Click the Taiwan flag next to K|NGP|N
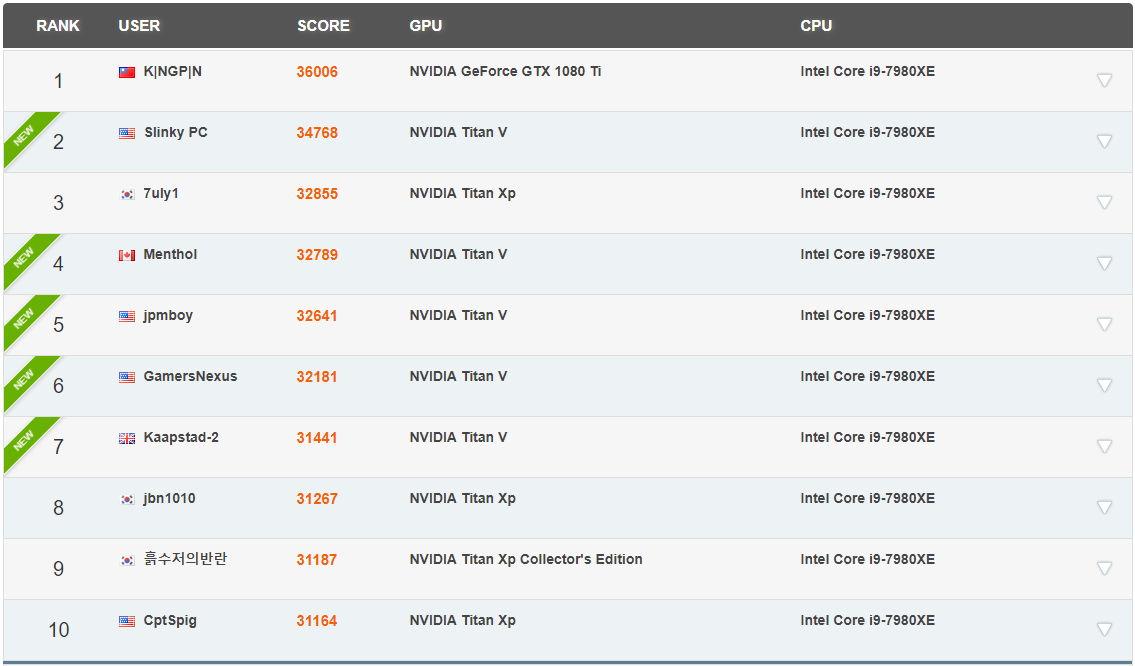Screen dimensions: 1135x666 tap(127, 72)
